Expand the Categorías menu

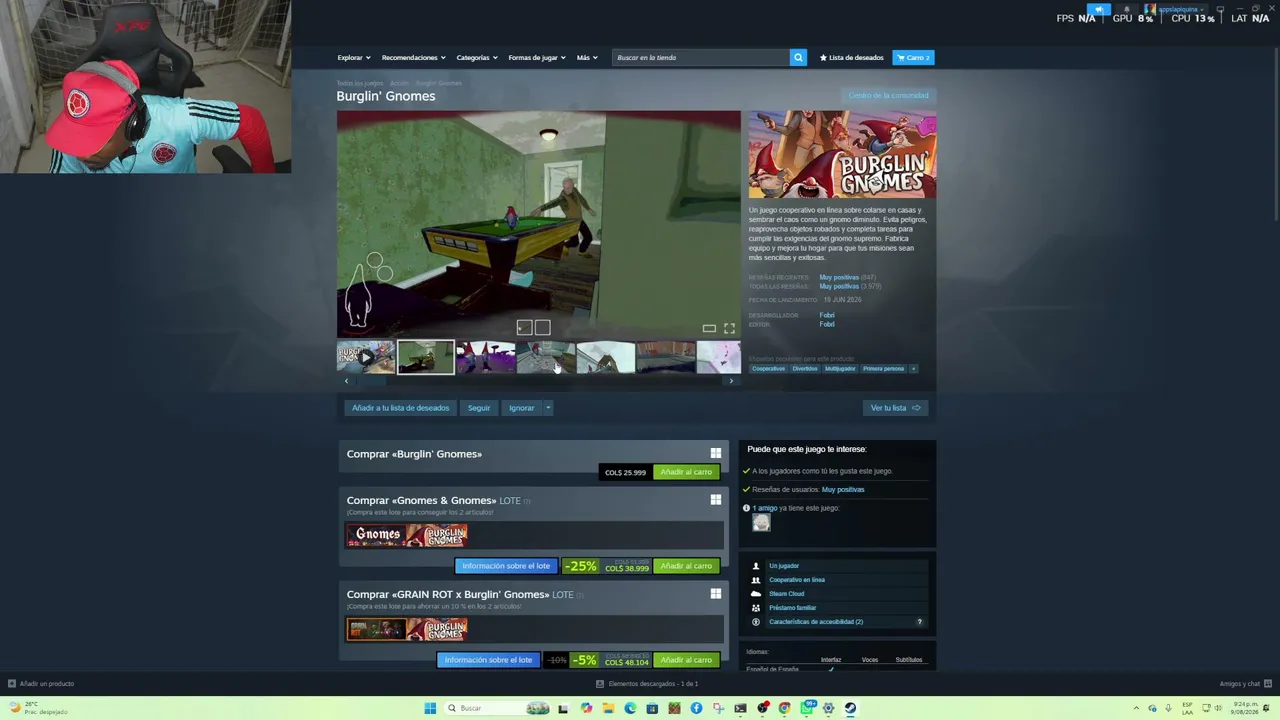(476, 57)
